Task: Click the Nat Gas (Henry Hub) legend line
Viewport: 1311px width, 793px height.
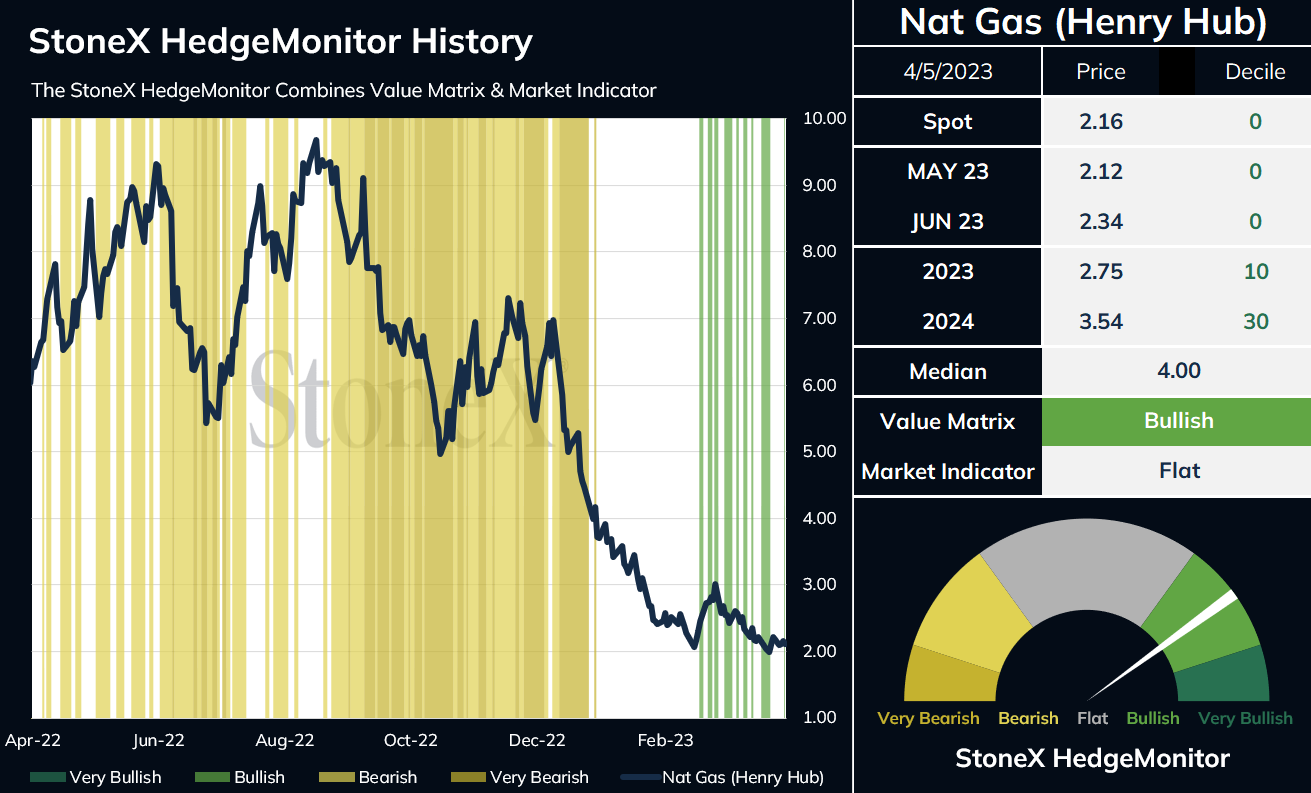Action: click(638, 777)
